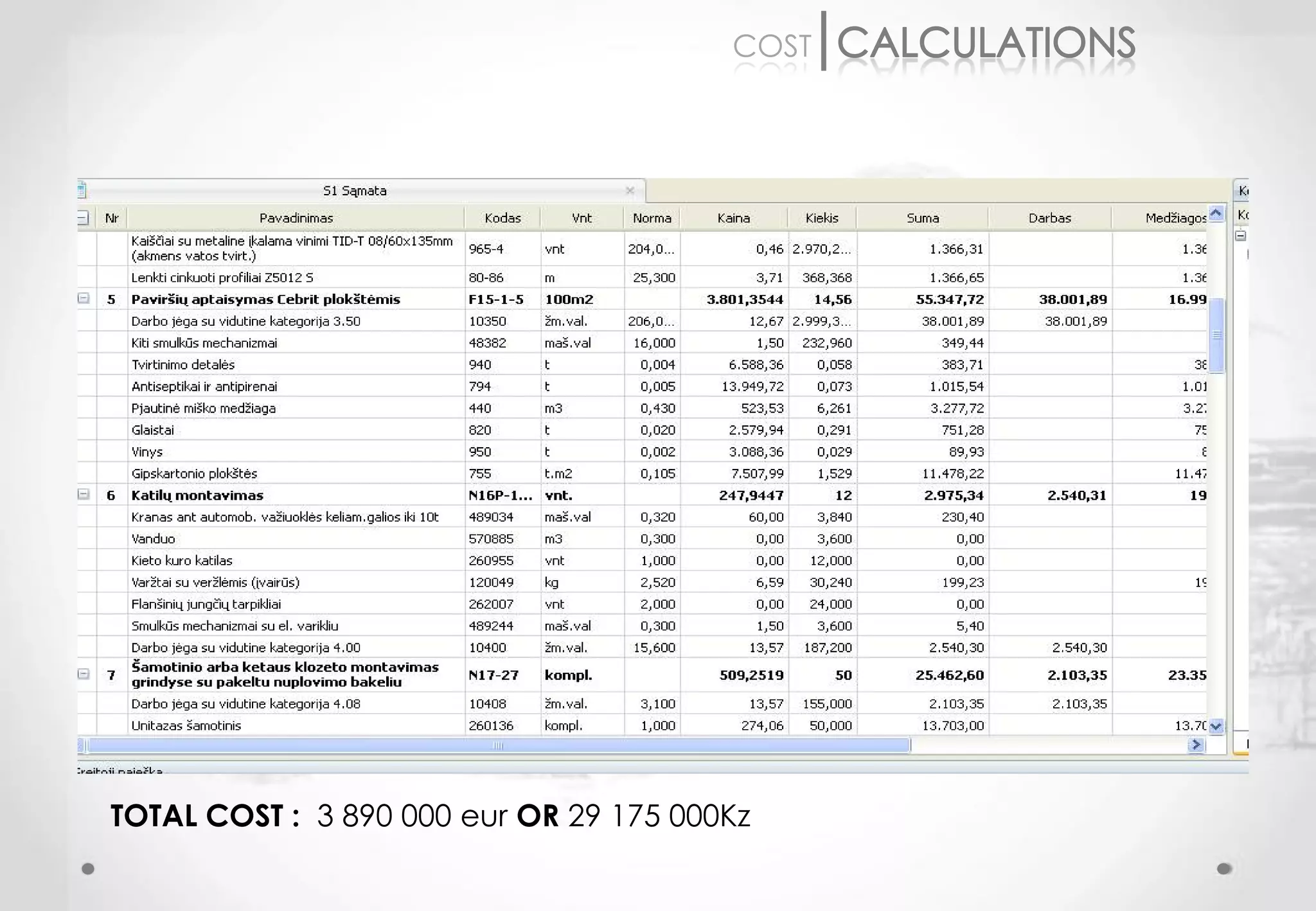1316x911 pixels.
Task: Click the Vnt column header
Action: click(x=582, y=218)
